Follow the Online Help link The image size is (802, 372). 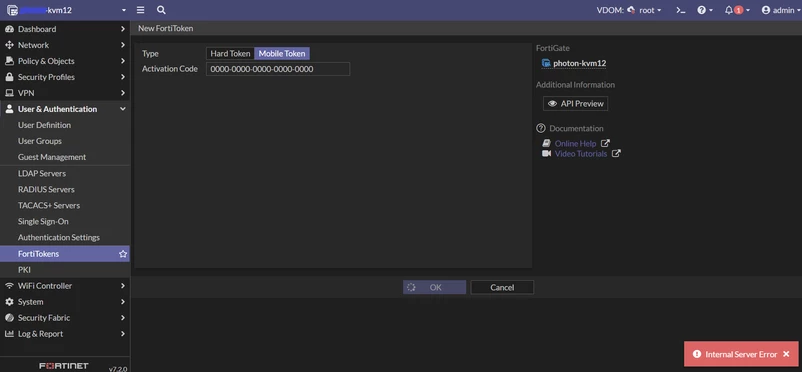click(575, 143)
